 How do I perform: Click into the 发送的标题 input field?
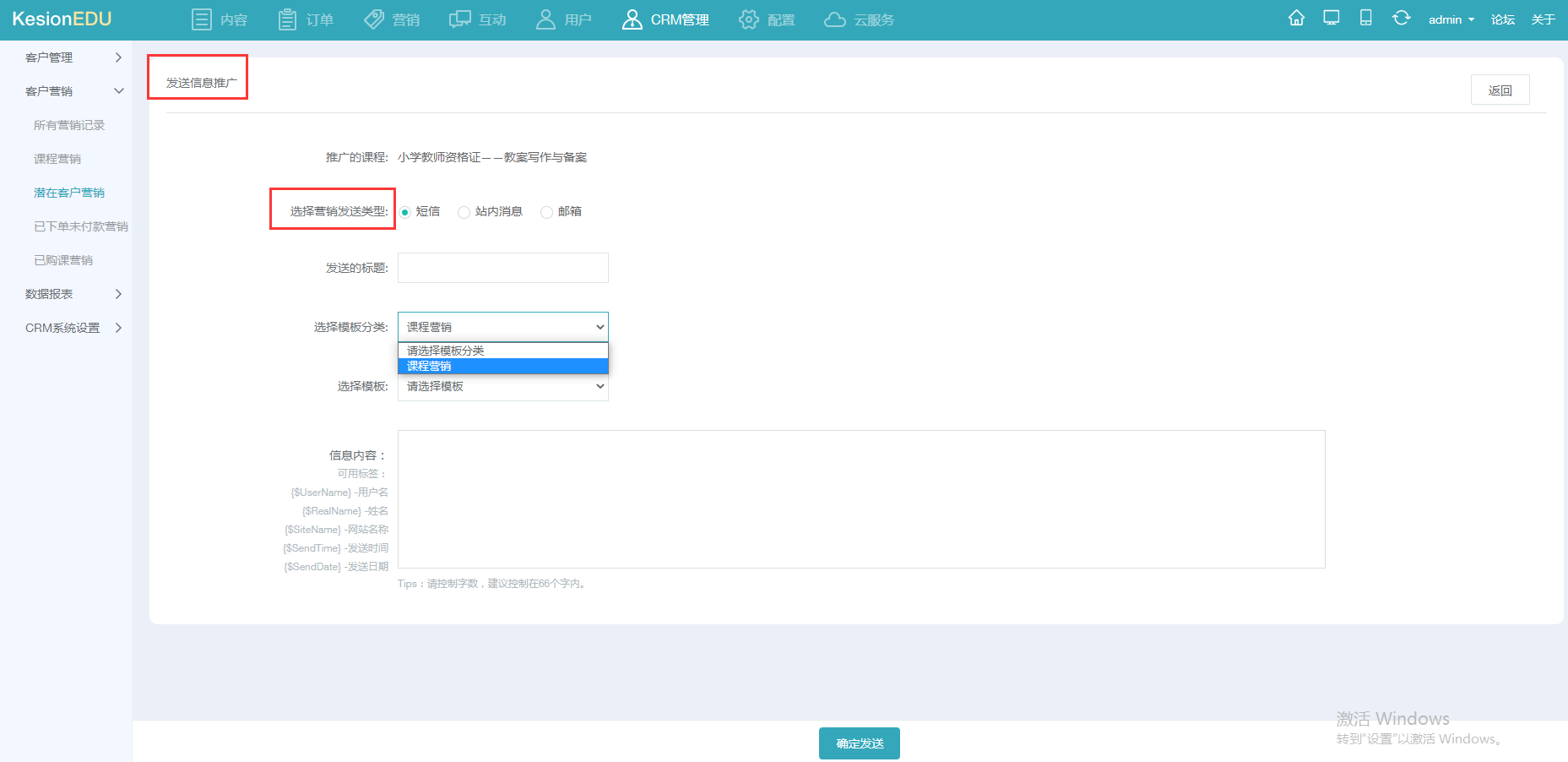503,268
